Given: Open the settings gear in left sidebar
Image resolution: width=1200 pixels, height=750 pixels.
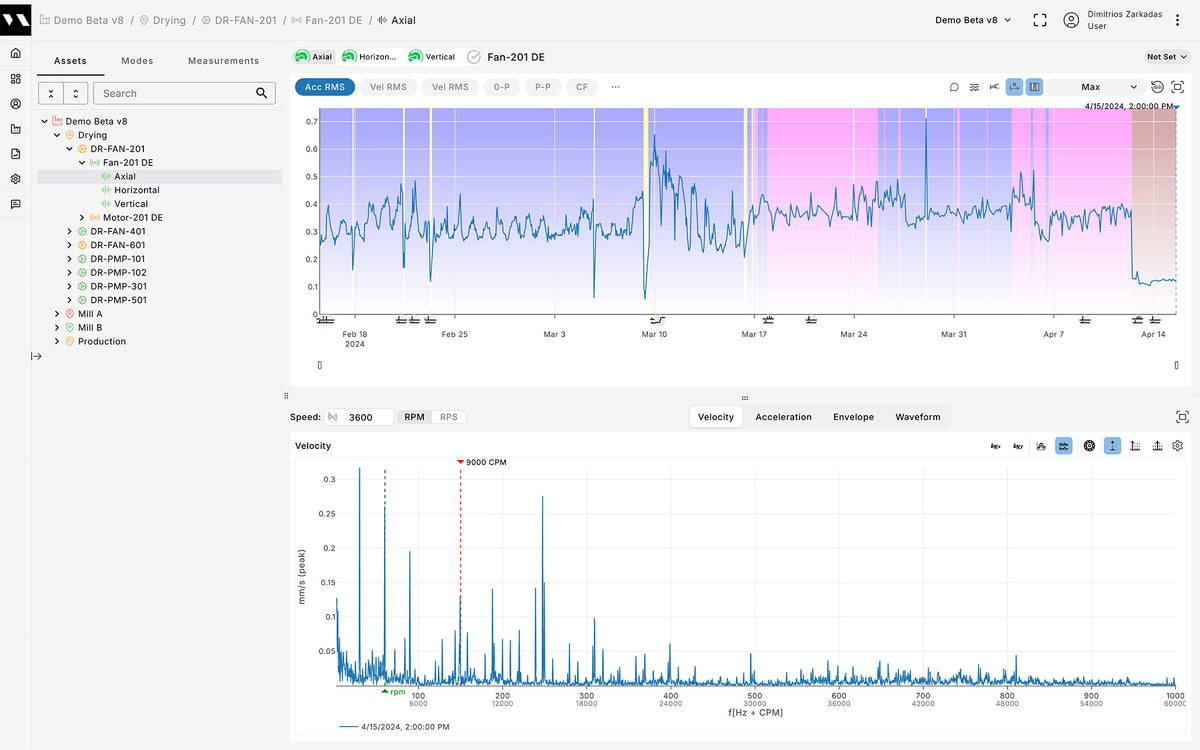Looking at the screenshot, I should (x=15, y=179).
